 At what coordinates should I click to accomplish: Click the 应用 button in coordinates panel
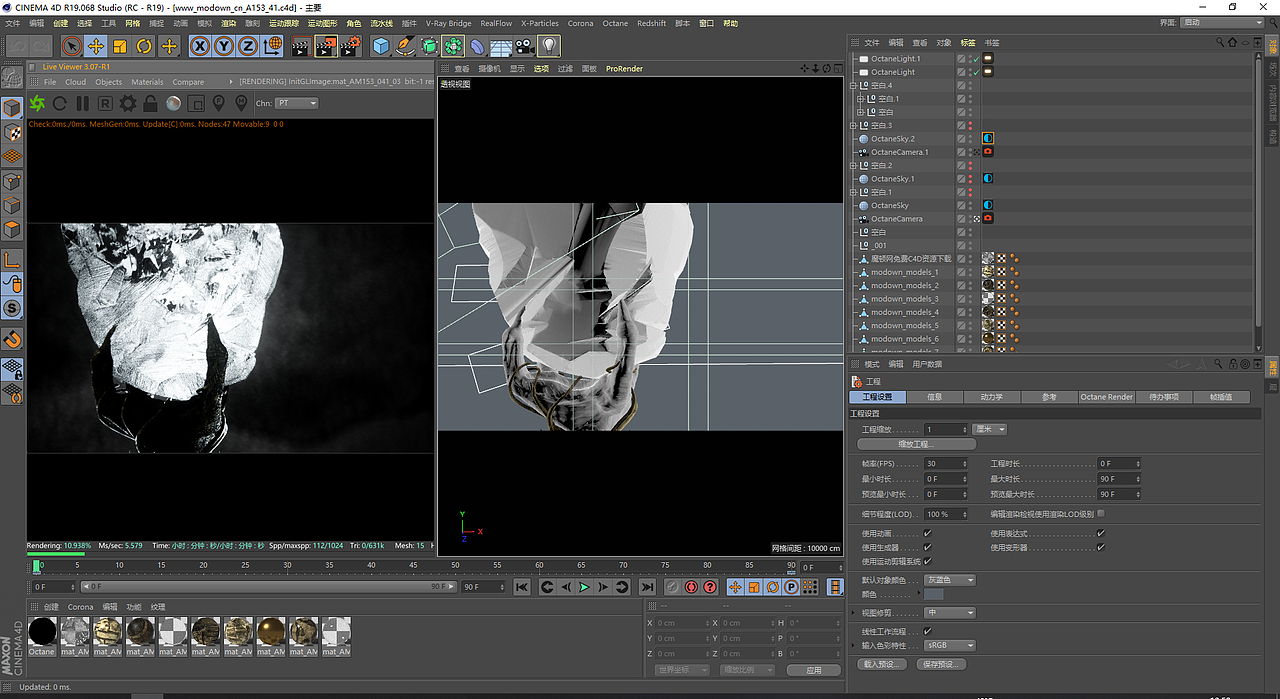[813, 670]
